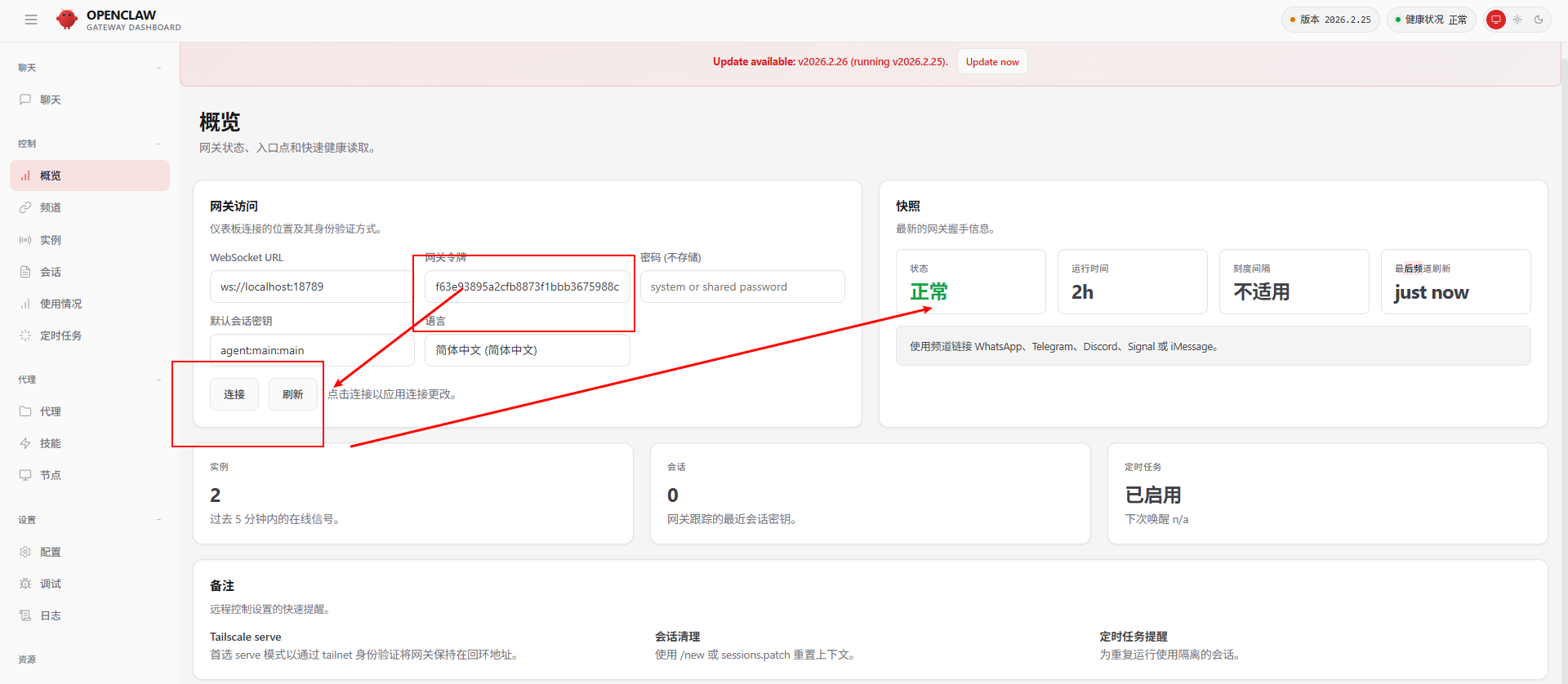The height and width of the screenshot is (684, 1568).
Task: Click the 调试 bug icon
Action: 25,584
